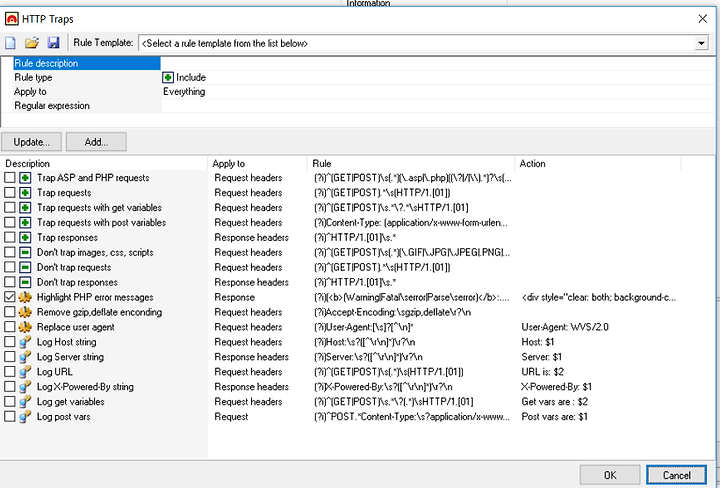Close the HTTP Traps dialog

click(x=703, y=19)
